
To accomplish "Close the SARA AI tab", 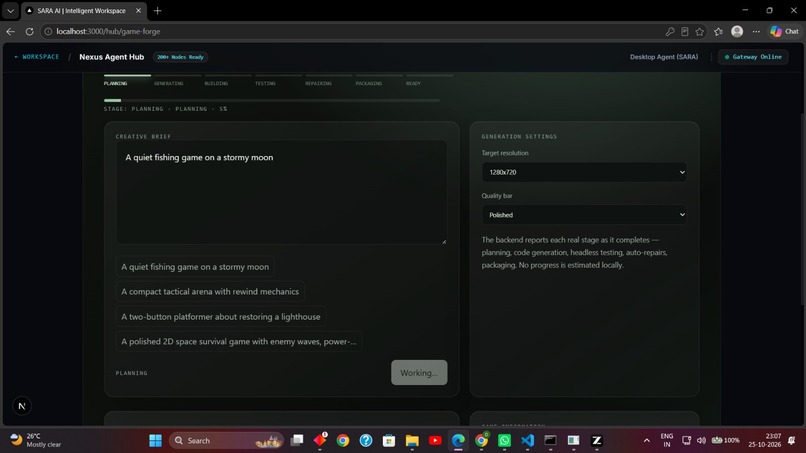I will (138, 11).
